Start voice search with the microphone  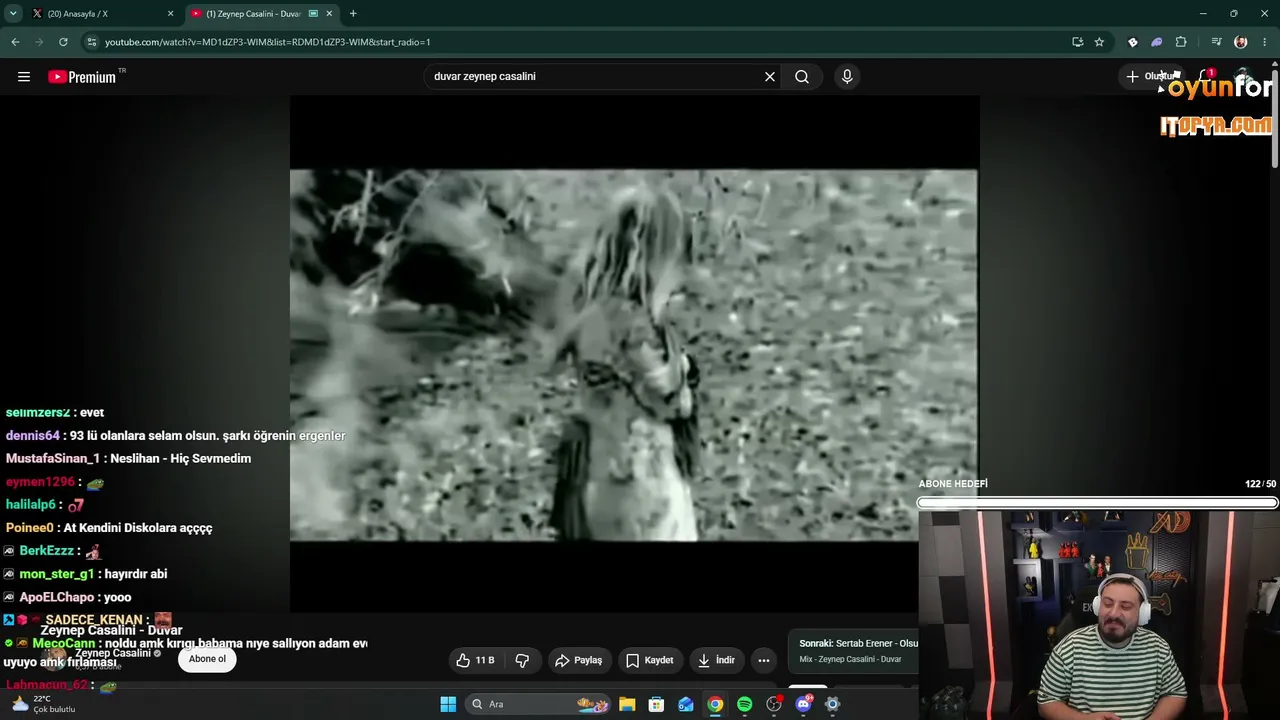847,77
